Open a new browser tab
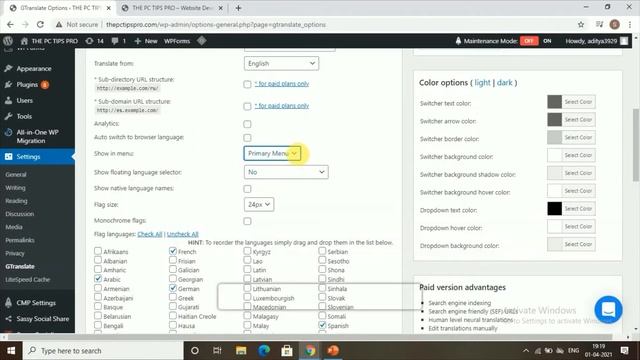Viewport: 640px width, 360px height. [x=238, y=8]
